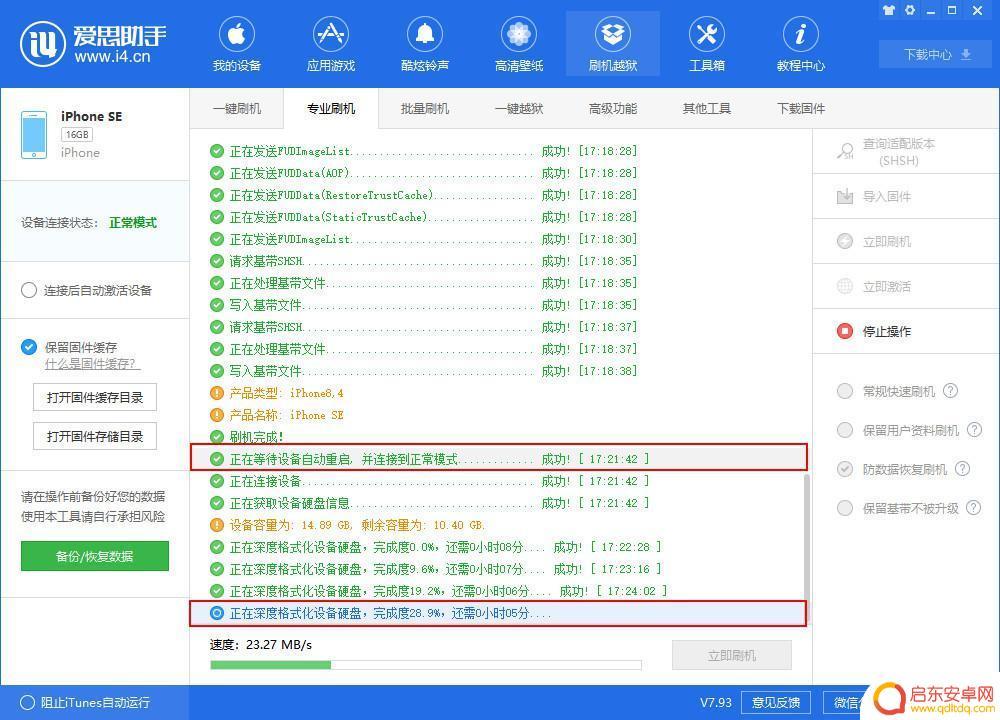Click 立即刷机 button beside progress bar
Screen dimensions: 1000x720
tap(732, 655)
